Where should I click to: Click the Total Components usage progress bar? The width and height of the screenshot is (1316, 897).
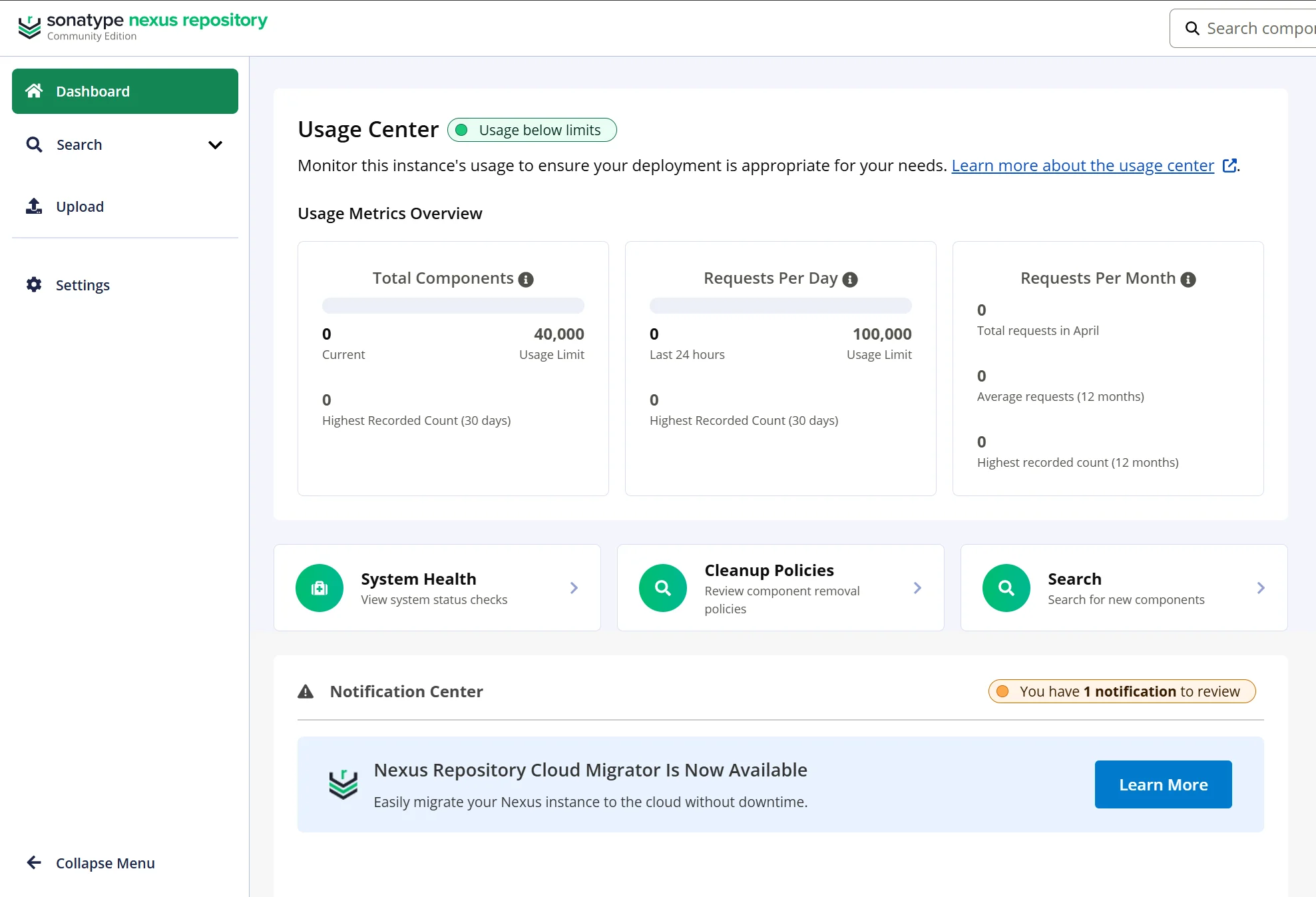(x=453, y=306)
